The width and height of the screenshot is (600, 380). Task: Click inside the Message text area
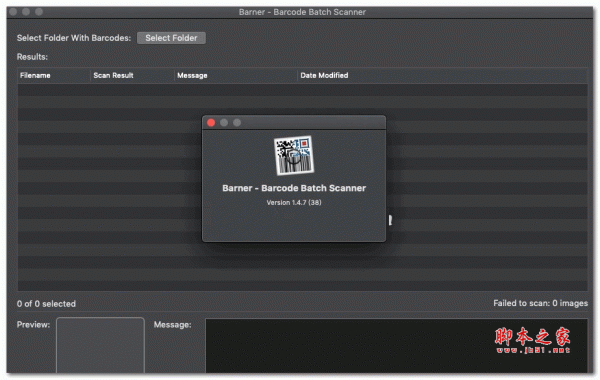tap(396, 346)
